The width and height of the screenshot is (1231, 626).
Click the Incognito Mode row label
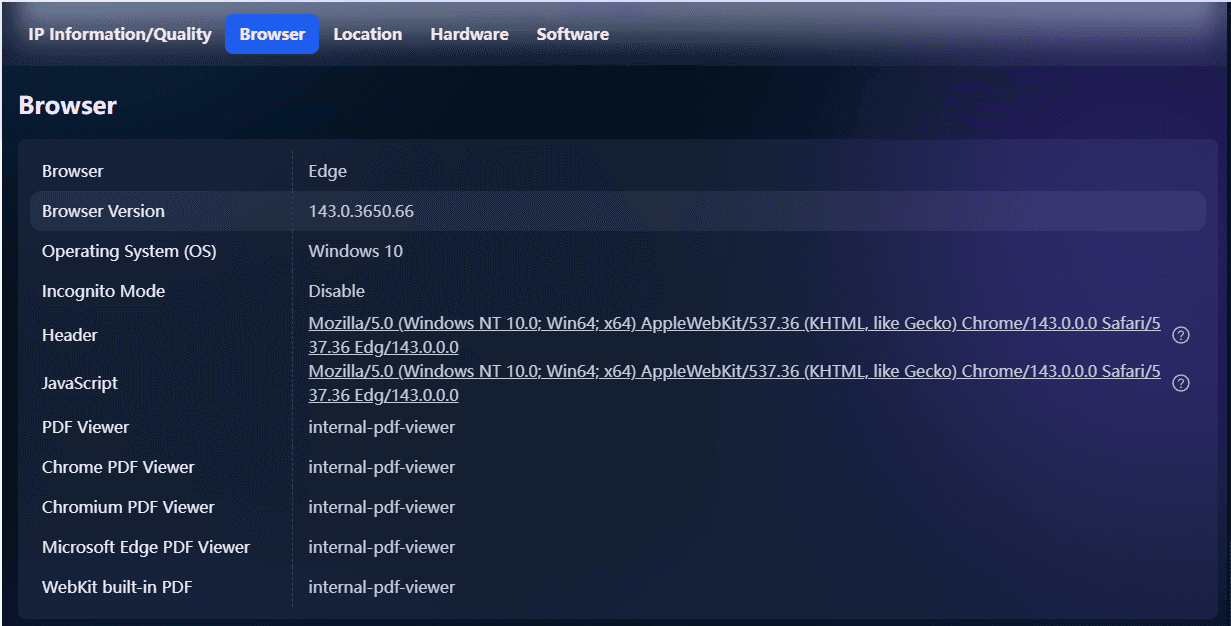pos(103,291)
